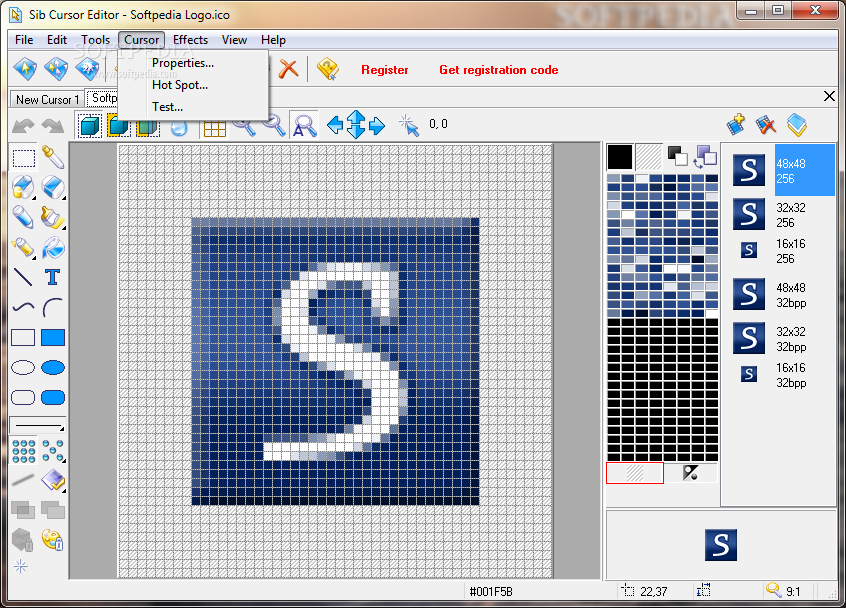This screenshot has width=846, height=608.
Task: Choose the arc drawing tool
Action: [53, 308]
